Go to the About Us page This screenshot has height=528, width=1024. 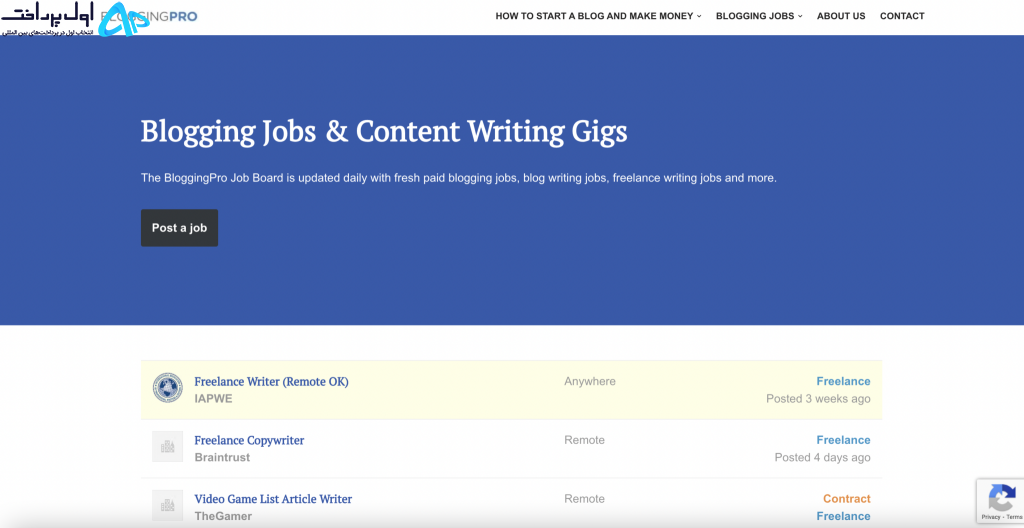point(841,16)
